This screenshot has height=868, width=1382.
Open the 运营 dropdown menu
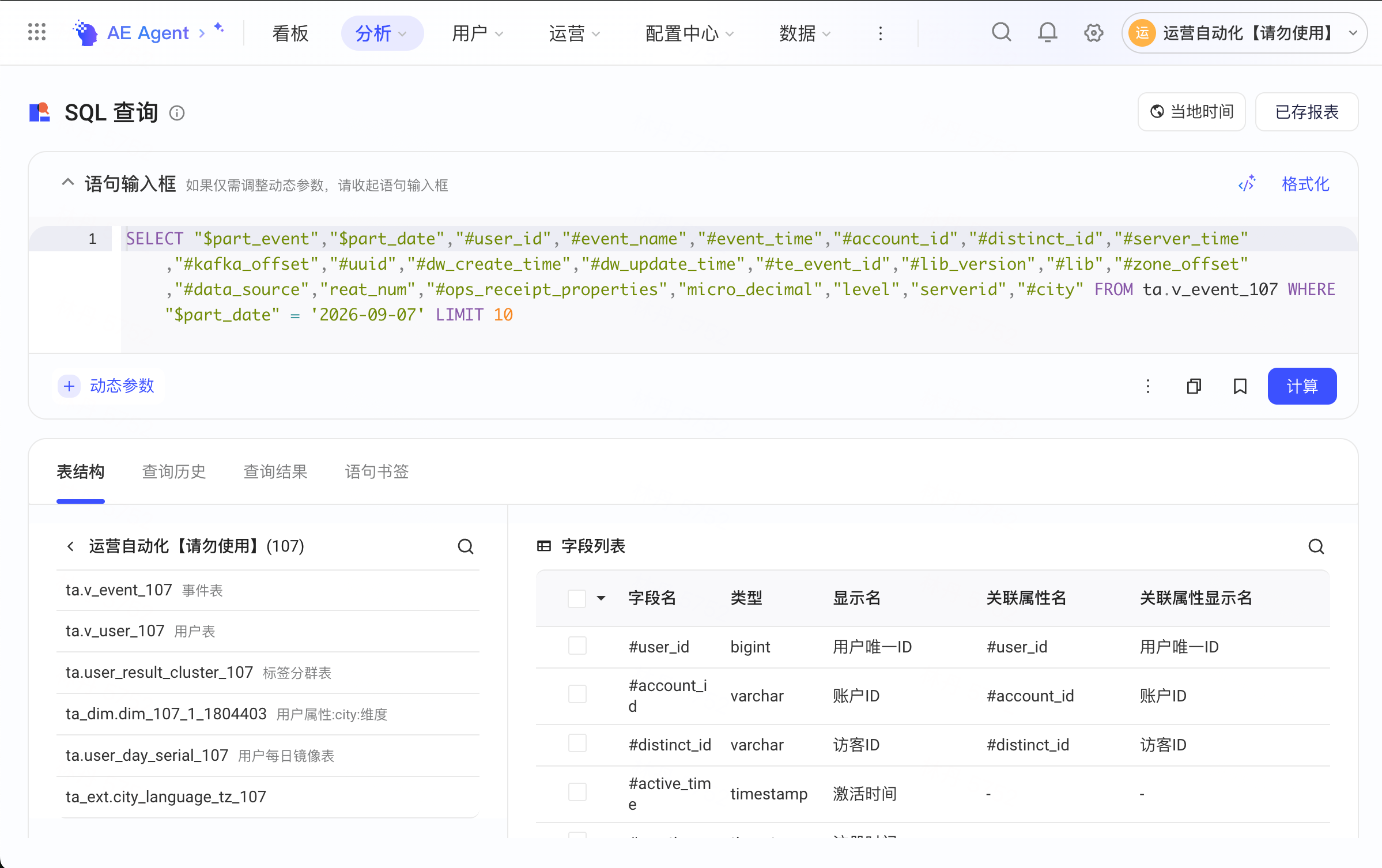click(x=574, y=33)
